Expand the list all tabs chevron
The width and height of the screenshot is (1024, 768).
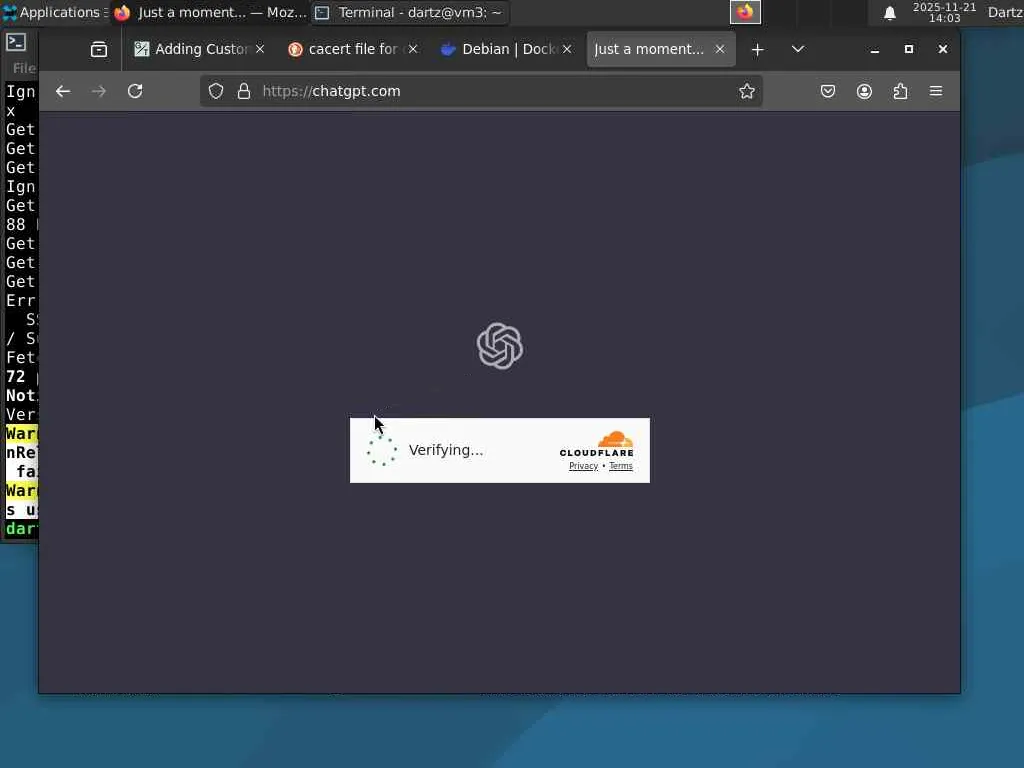point(797,50)
